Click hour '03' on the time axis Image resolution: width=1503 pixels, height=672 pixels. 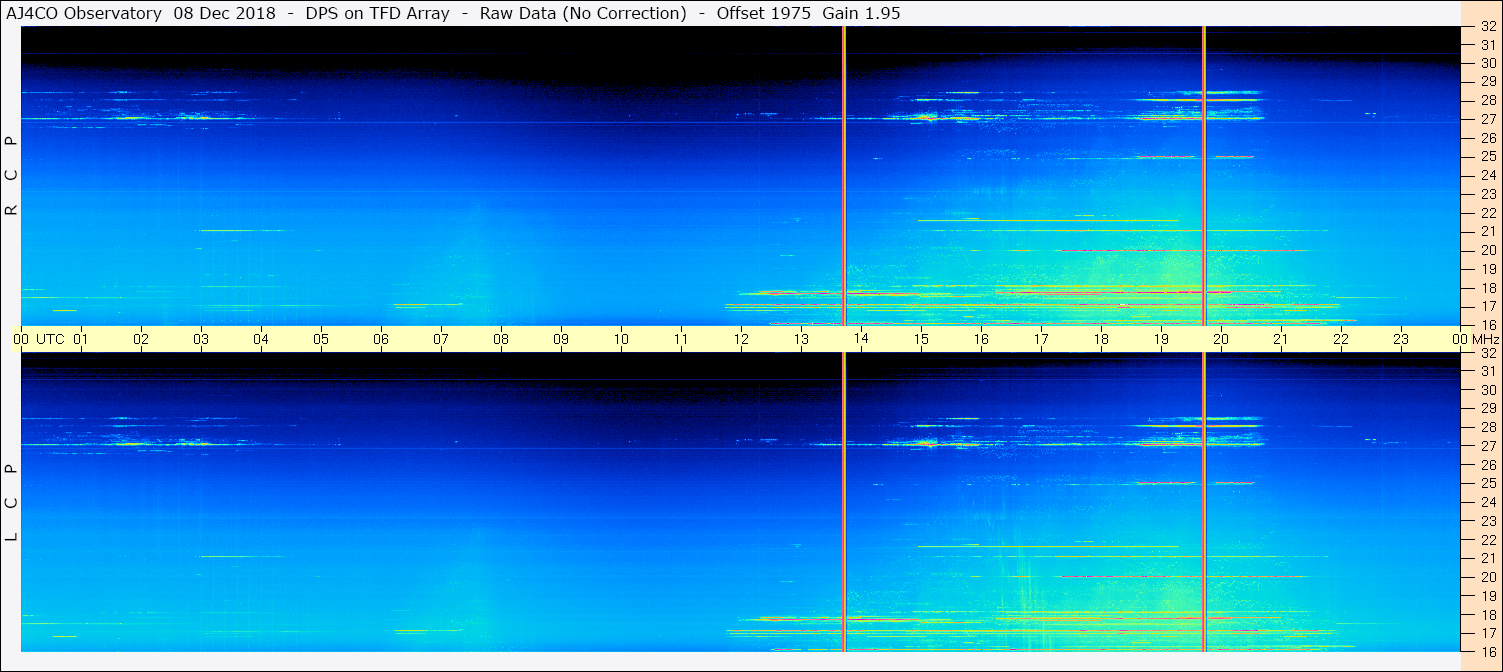click(201, 339)
